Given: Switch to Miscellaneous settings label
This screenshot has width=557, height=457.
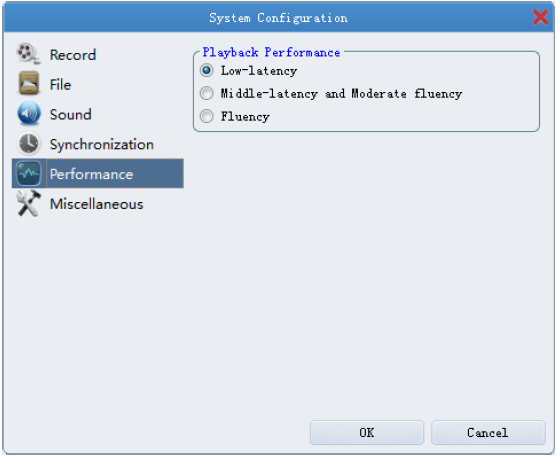Looking at the screenshot, I should click(x=97, y=204).
